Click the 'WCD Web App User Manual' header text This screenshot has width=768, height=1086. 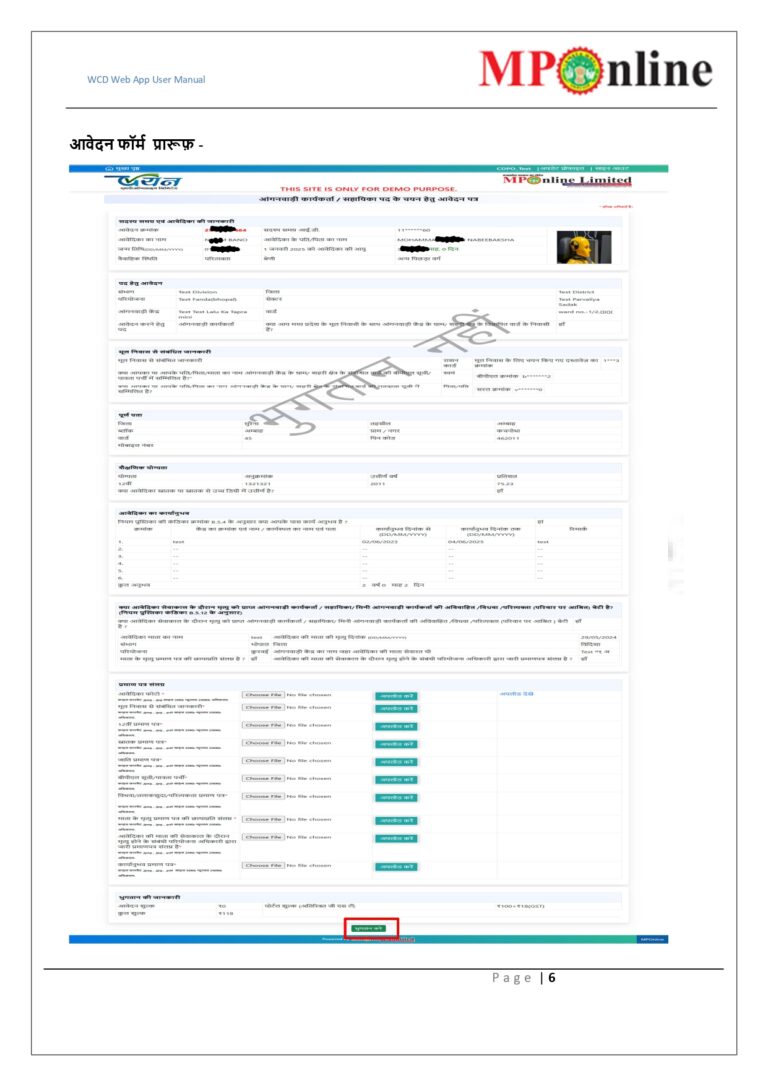point(146,80)
